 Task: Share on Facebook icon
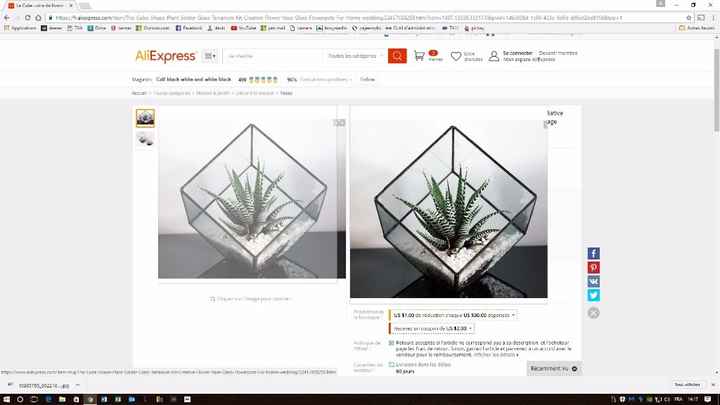(x=593, y=253)
